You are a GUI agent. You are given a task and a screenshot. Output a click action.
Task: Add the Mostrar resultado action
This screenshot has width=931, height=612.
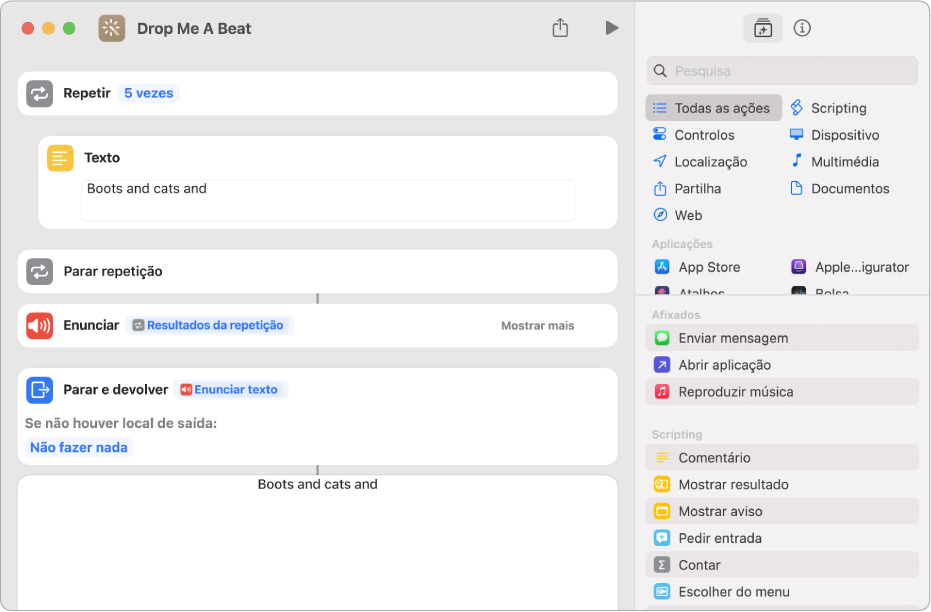coord(781,484)
